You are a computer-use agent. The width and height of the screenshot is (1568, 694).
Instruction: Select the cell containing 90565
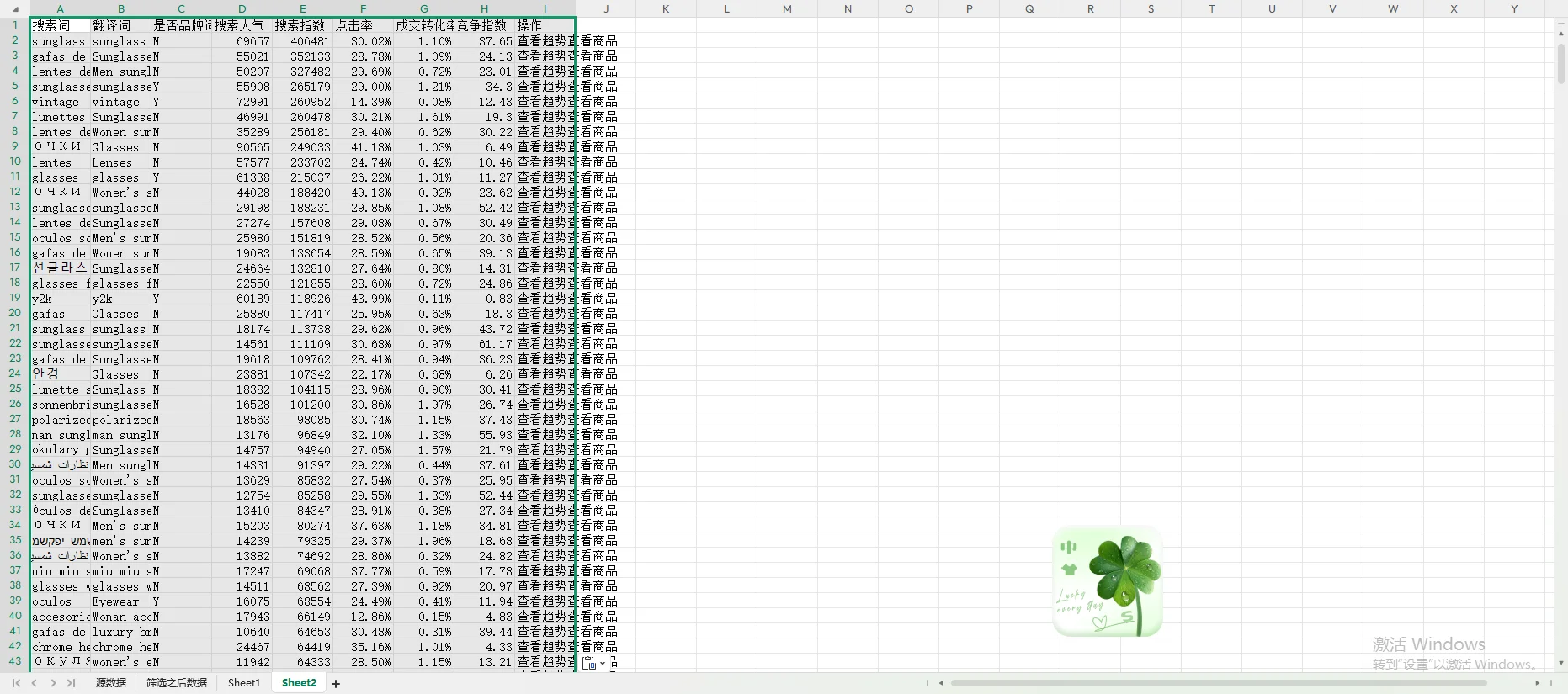pyautogui.click(x=242, y=147)
